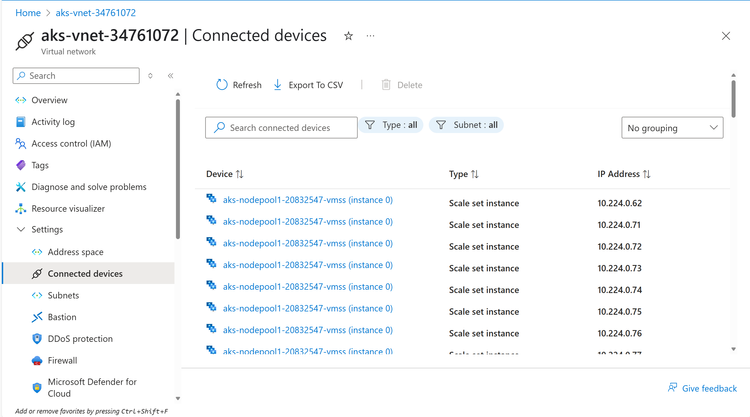This screenshot has height=417, width=750.
Task: Click the Export To CSV download icon
Action: click(278, 85)
